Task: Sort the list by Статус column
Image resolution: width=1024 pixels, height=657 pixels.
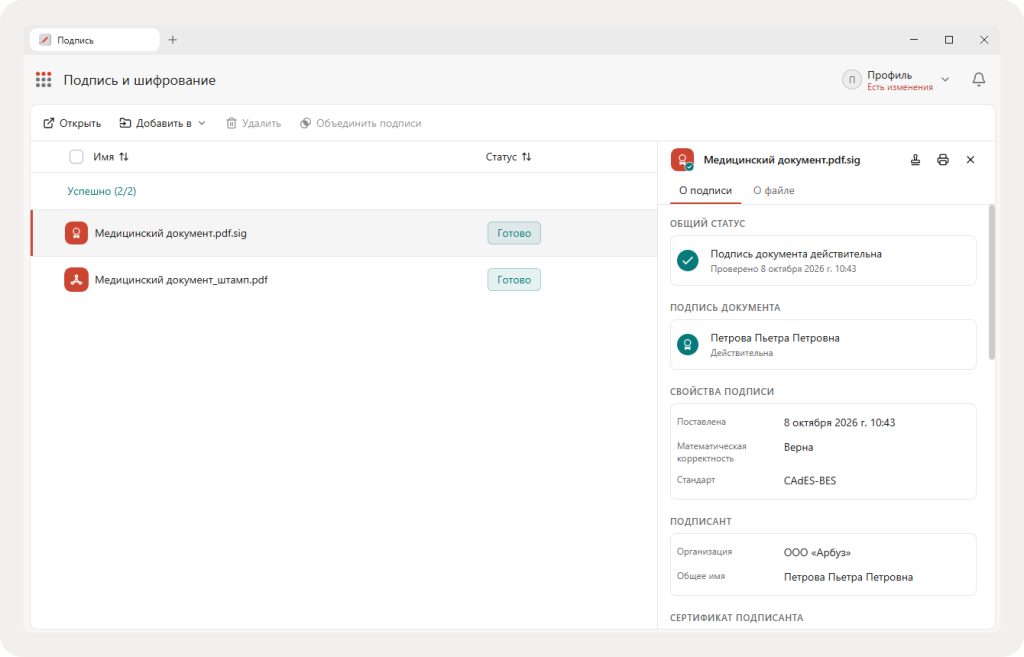Action: coord(508,157)
